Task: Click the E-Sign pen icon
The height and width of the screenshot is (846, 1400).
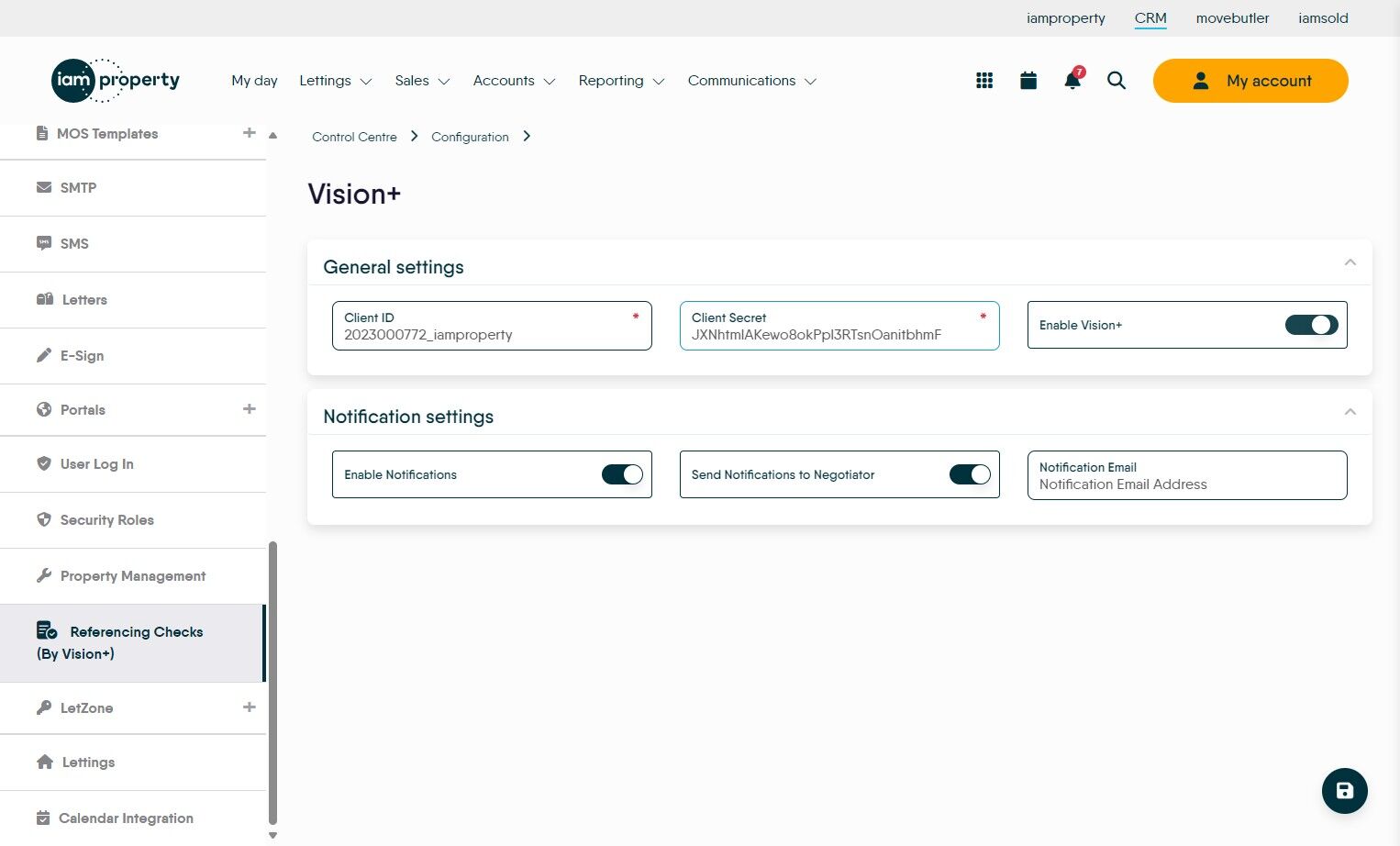Action: point(43,355)
